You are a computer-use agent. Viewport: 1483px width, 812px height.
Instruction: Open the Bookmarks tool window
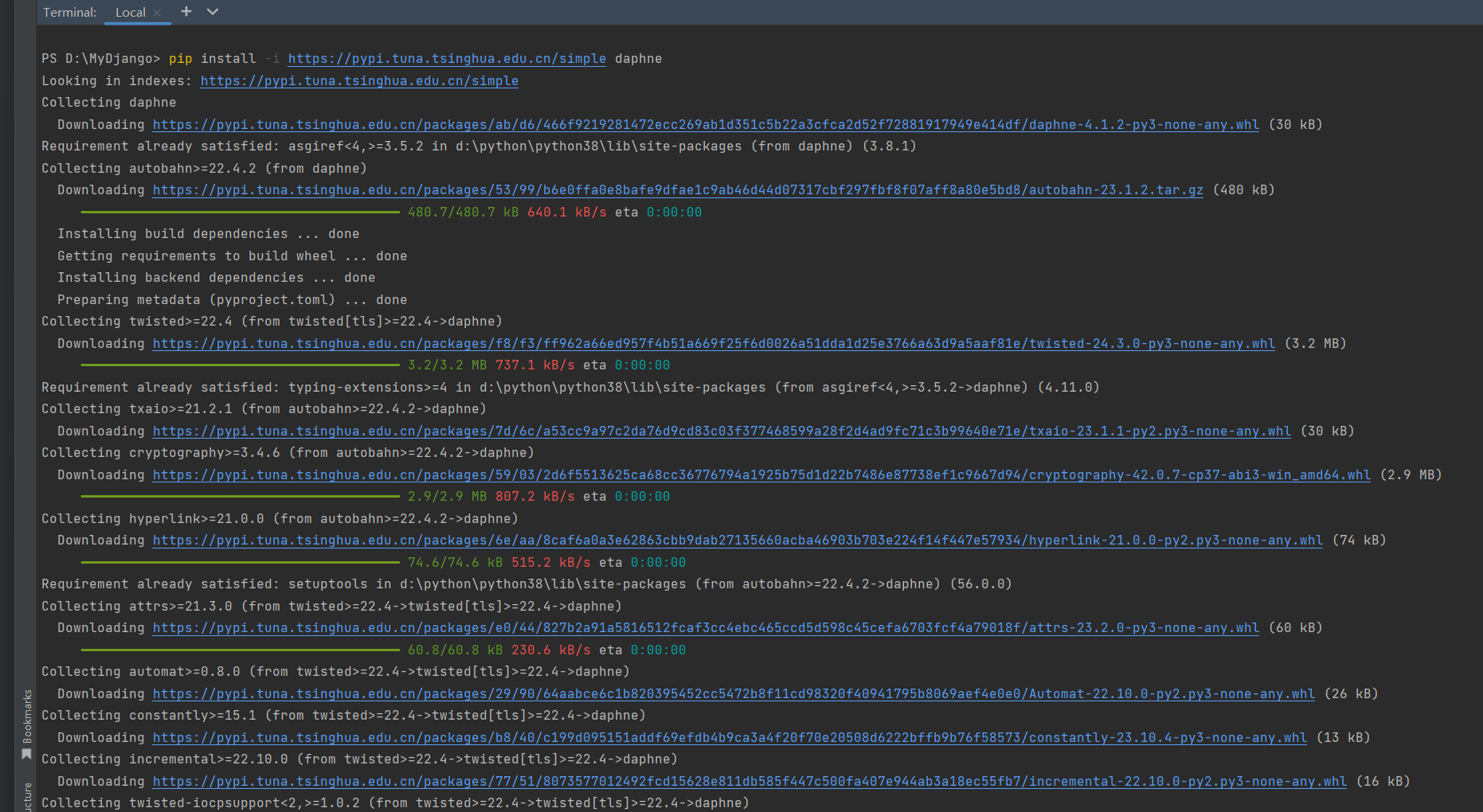26,724
